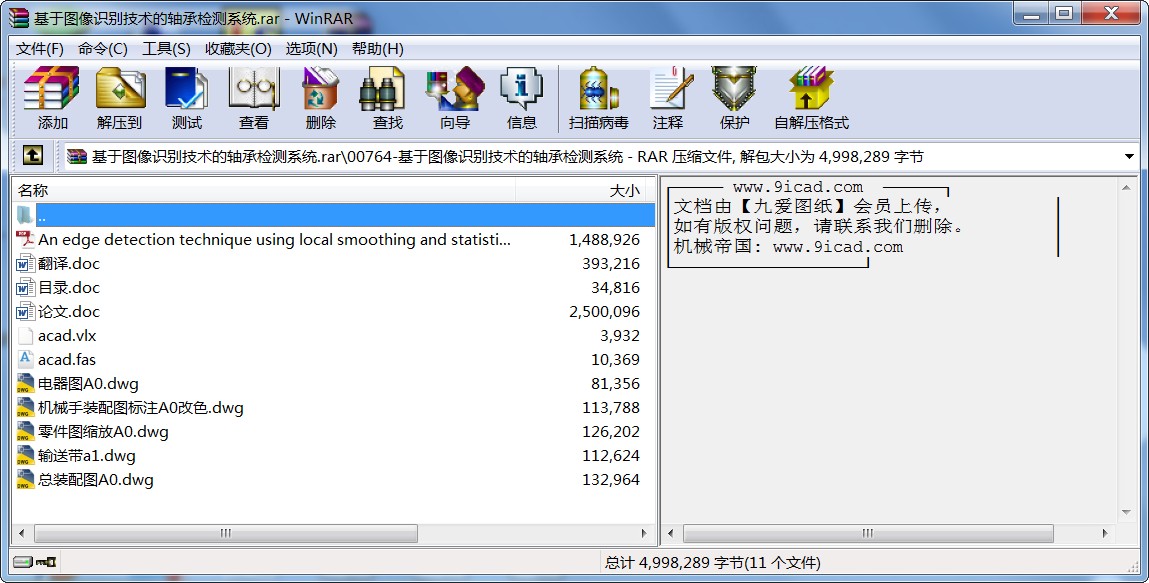Select file name 翻译.doc
The image size is (1149, 583).
click(69, 264)
